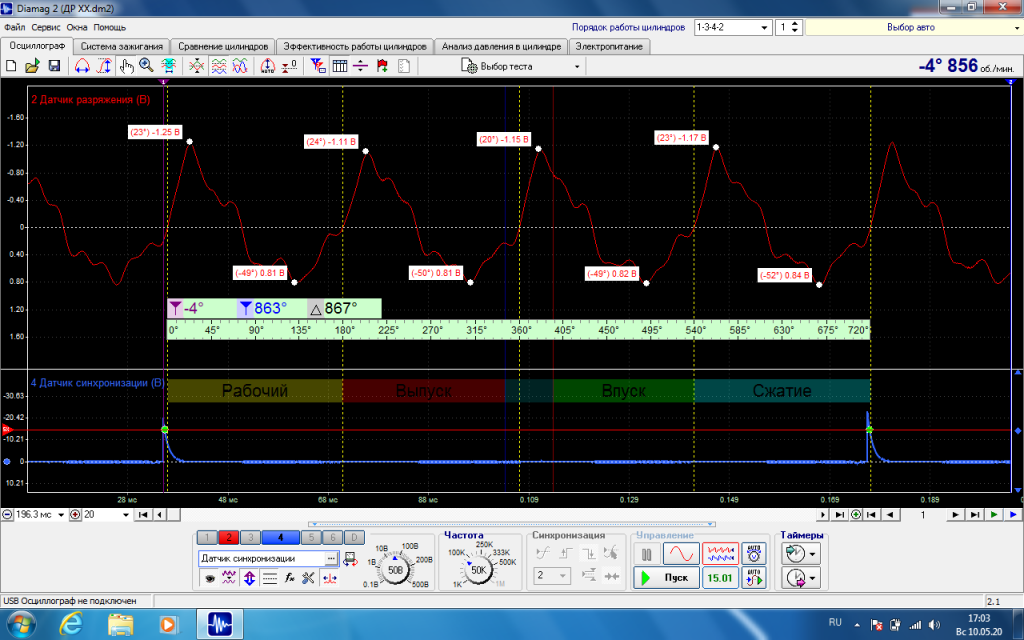Toggle channel 3 button

click(249, 537)
